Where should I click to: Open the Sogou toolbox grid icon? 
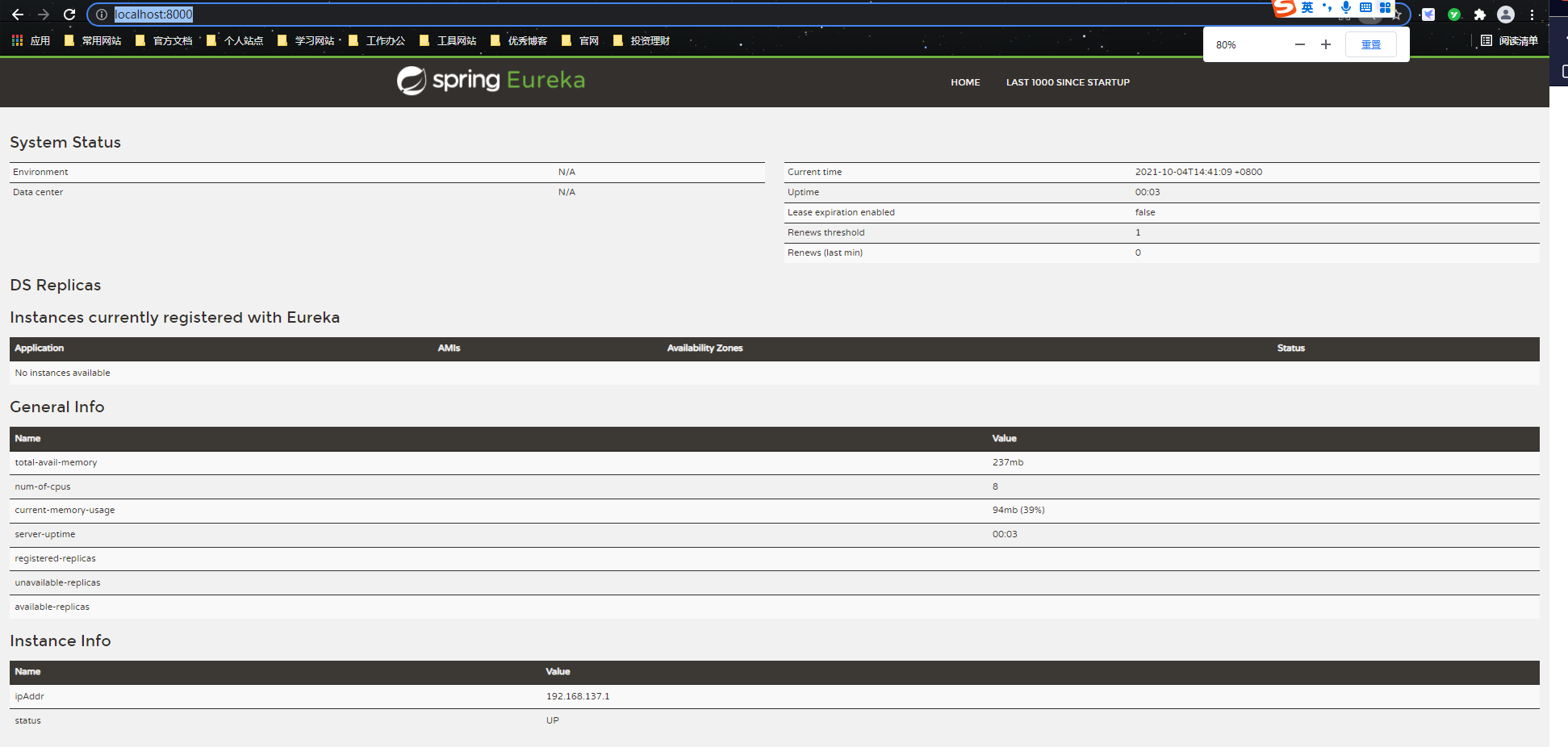(x=1385, y=7)
